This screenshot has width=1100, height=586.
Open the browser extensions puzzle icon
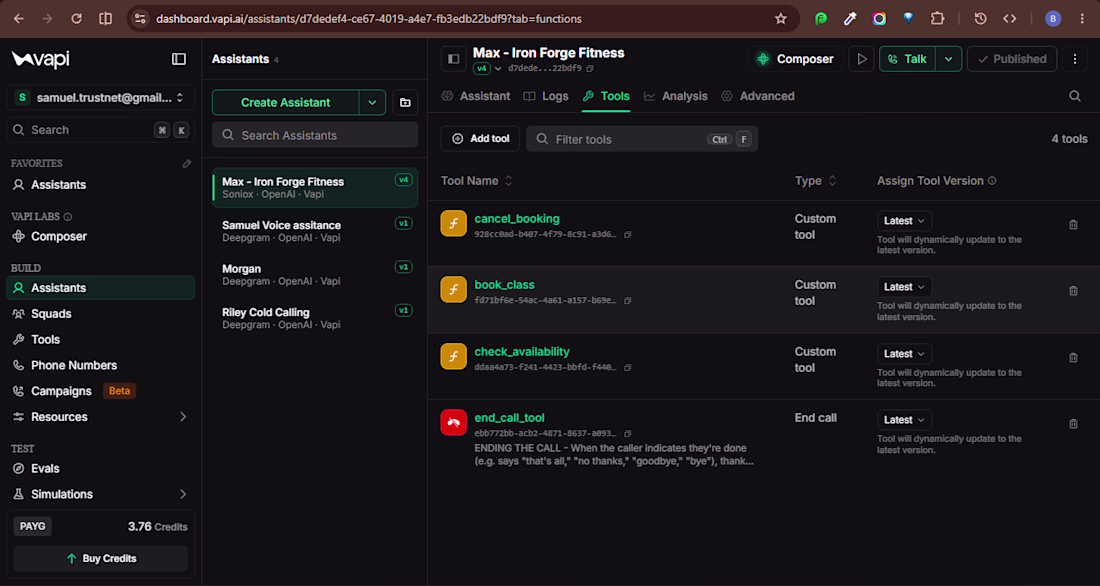937,19
